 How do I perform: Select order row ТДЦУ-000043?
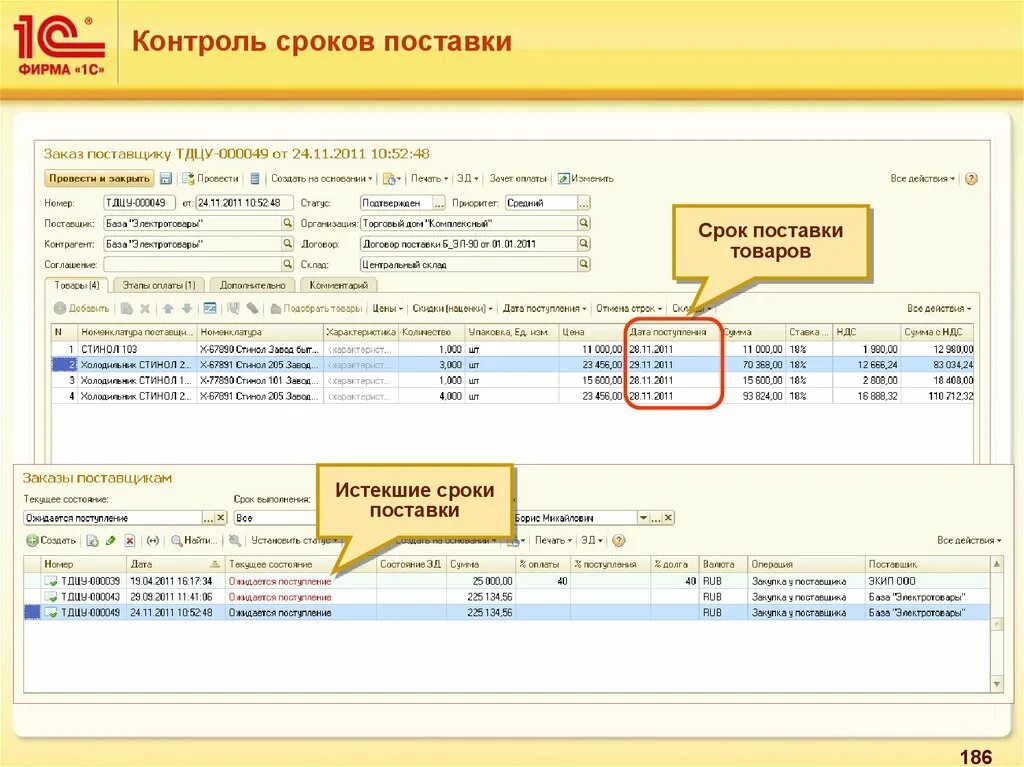click(x=507, y=596)
